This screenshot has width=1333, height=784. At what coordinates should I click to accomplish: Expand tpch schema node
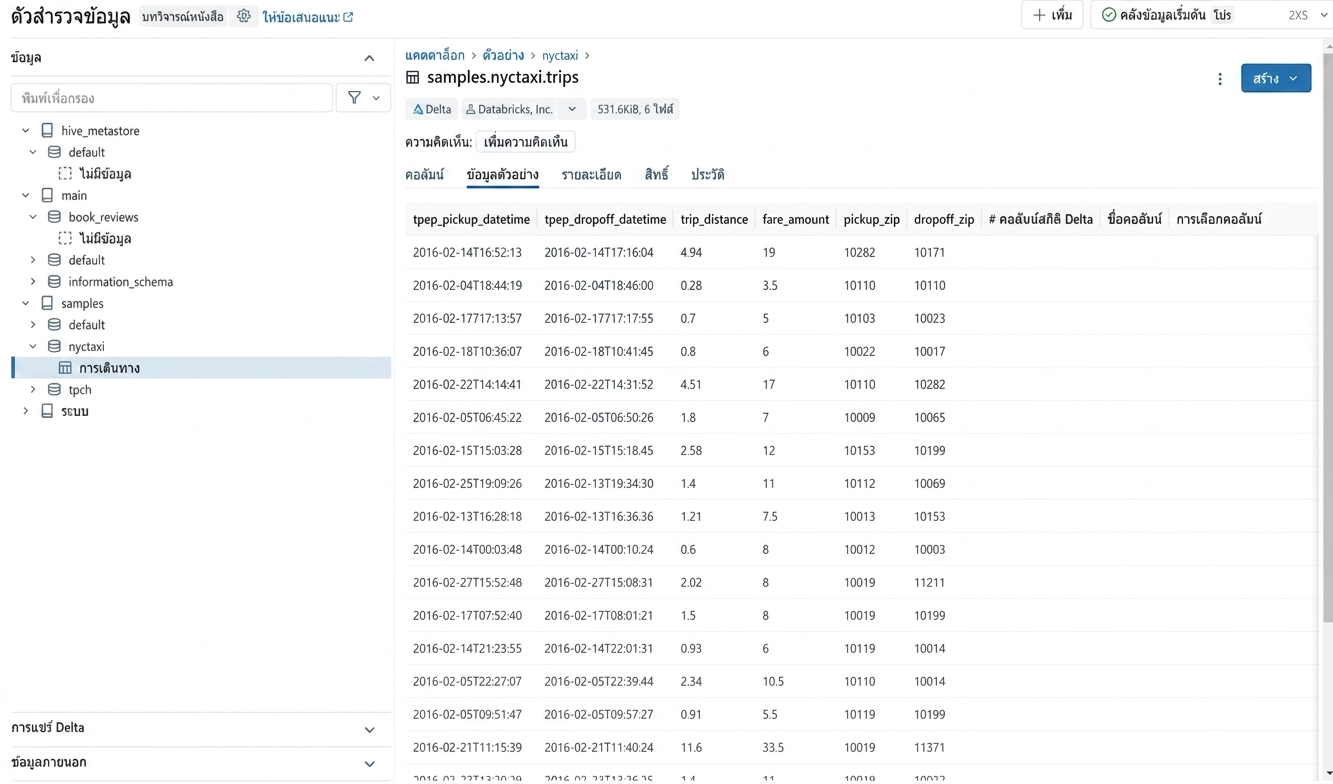(33, 390)
